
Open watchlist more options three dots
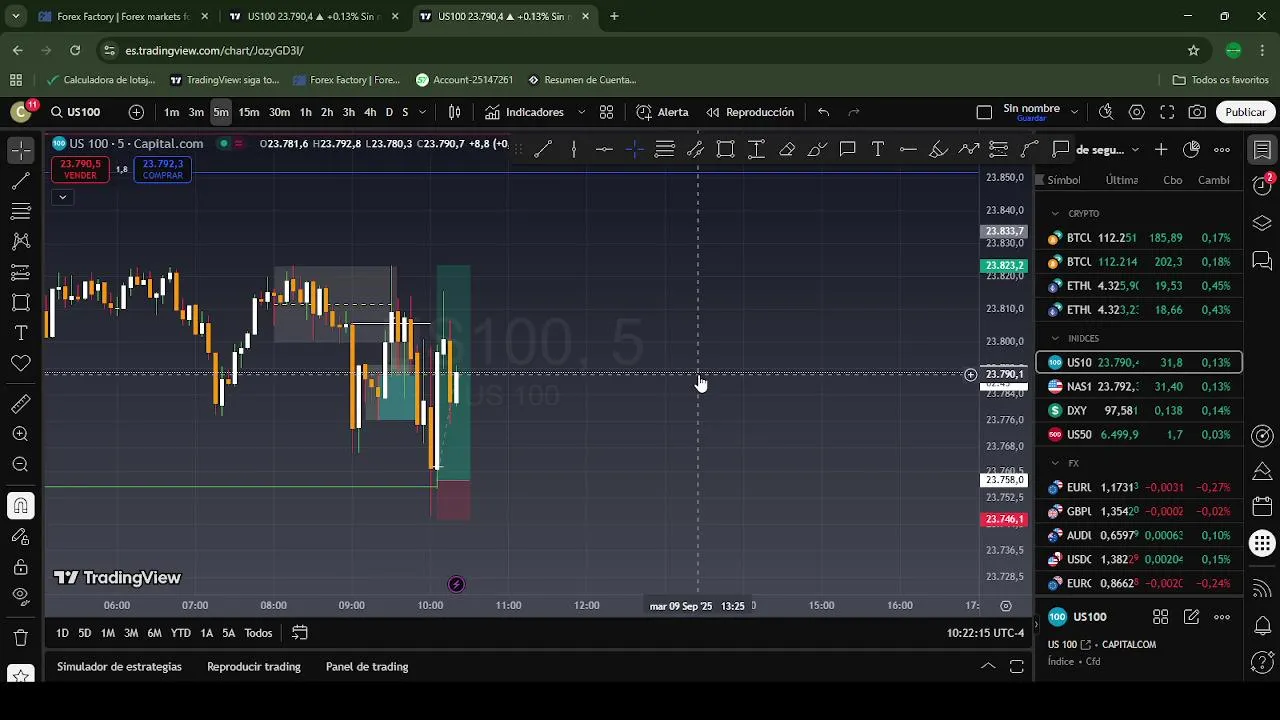pos(1222,150)
